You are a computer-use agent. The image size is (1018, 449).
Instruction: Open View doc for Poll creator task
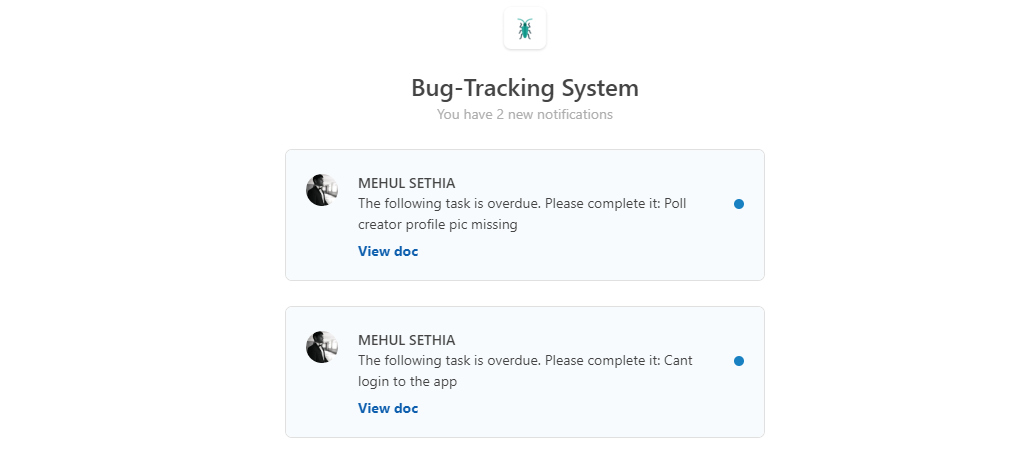point(388,252)
